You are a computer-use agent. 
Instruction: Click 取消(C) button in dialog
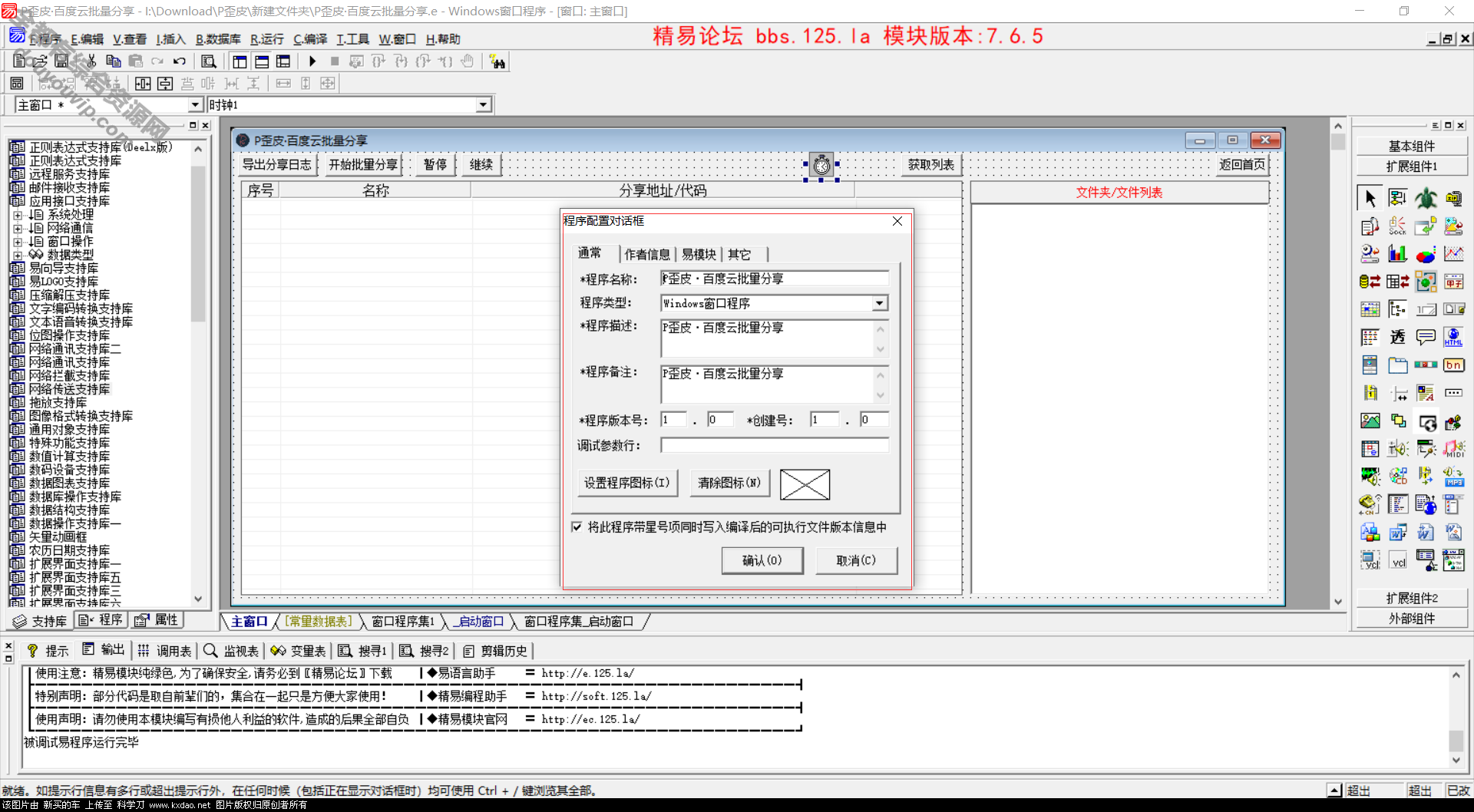tap(856, 560)
